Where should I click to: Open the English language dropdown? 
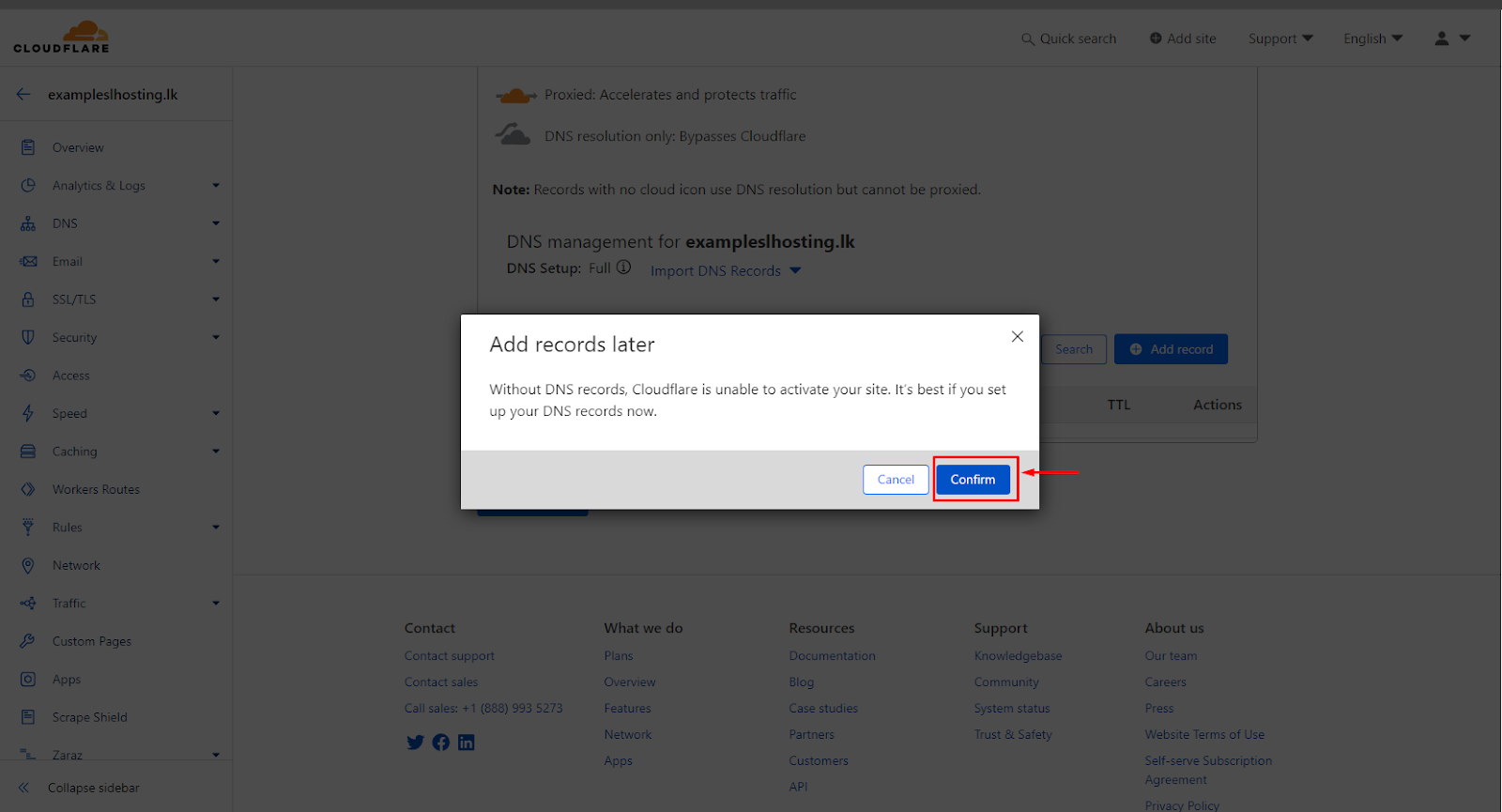(1372, 38)
